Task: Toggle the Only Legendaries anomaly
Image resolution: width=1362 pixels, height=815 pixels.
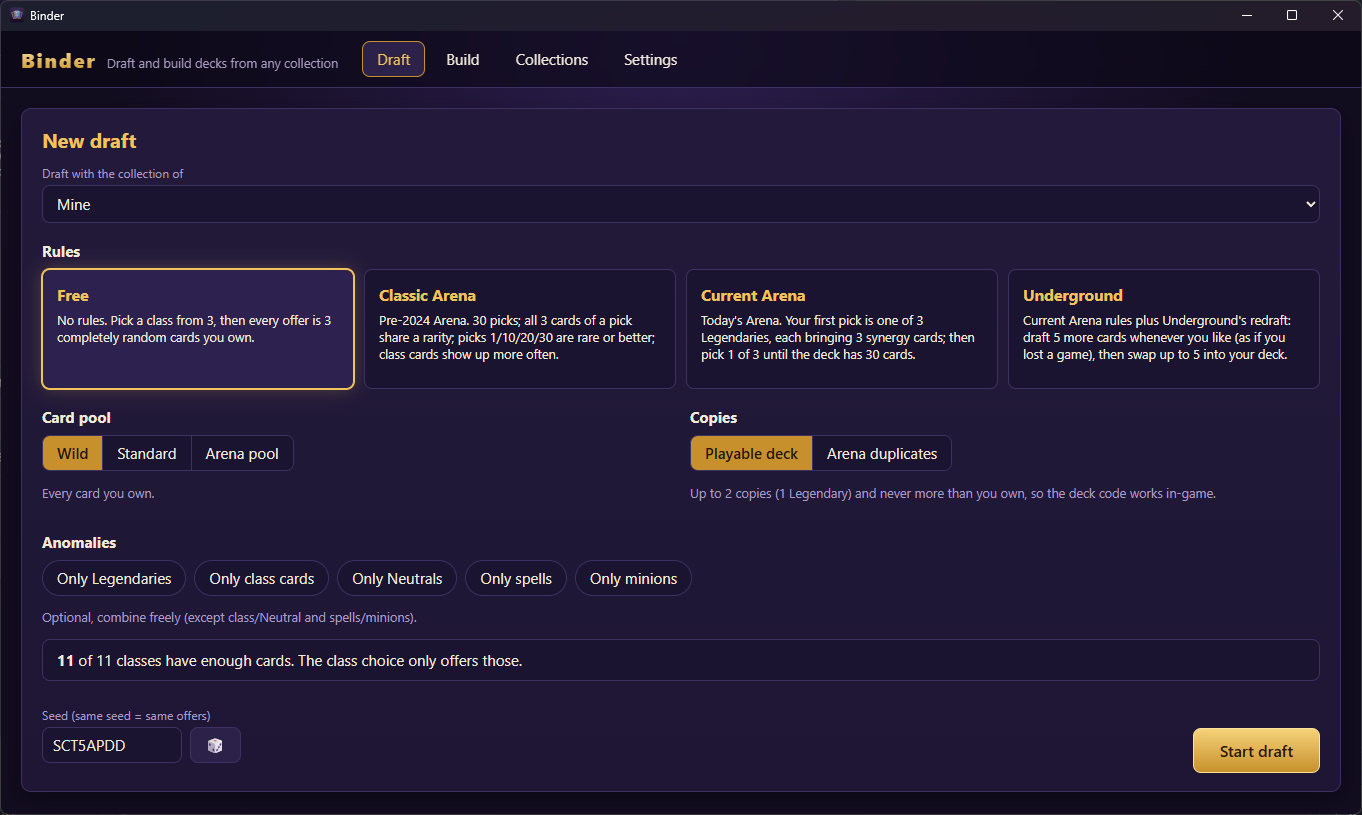Action: point(114,578)
